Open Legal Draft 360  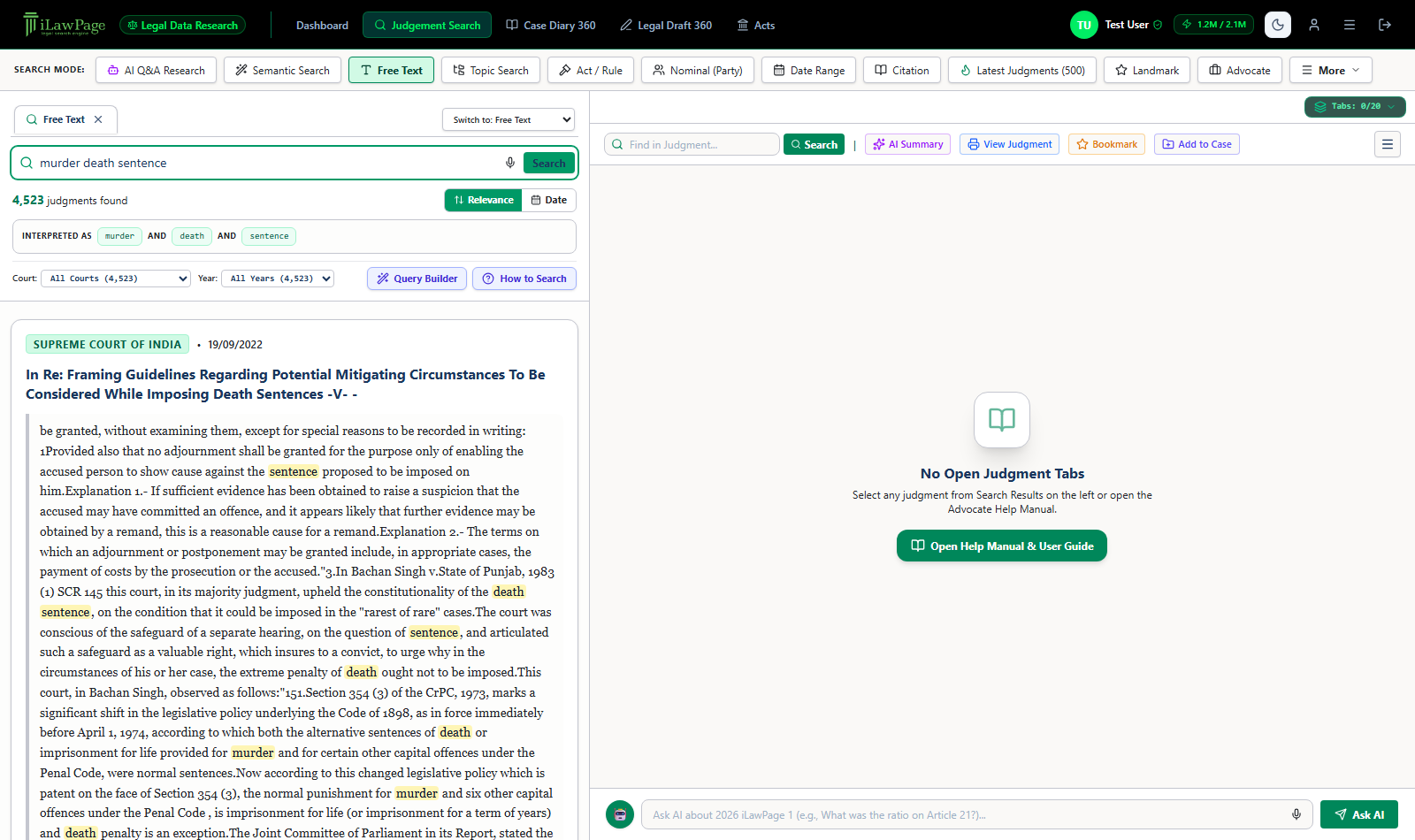pos(666,25)
